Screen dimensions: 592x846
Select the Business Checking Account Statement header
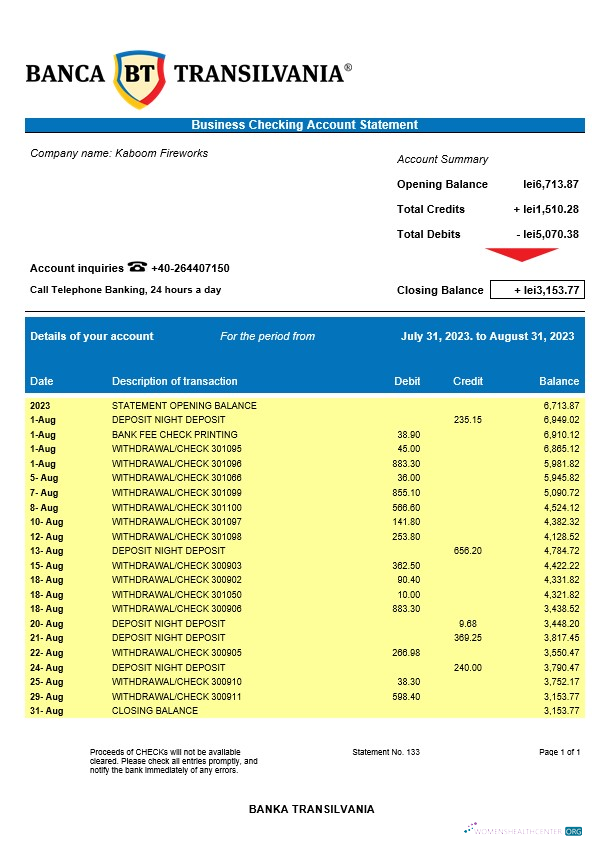[x=304, y=125]
